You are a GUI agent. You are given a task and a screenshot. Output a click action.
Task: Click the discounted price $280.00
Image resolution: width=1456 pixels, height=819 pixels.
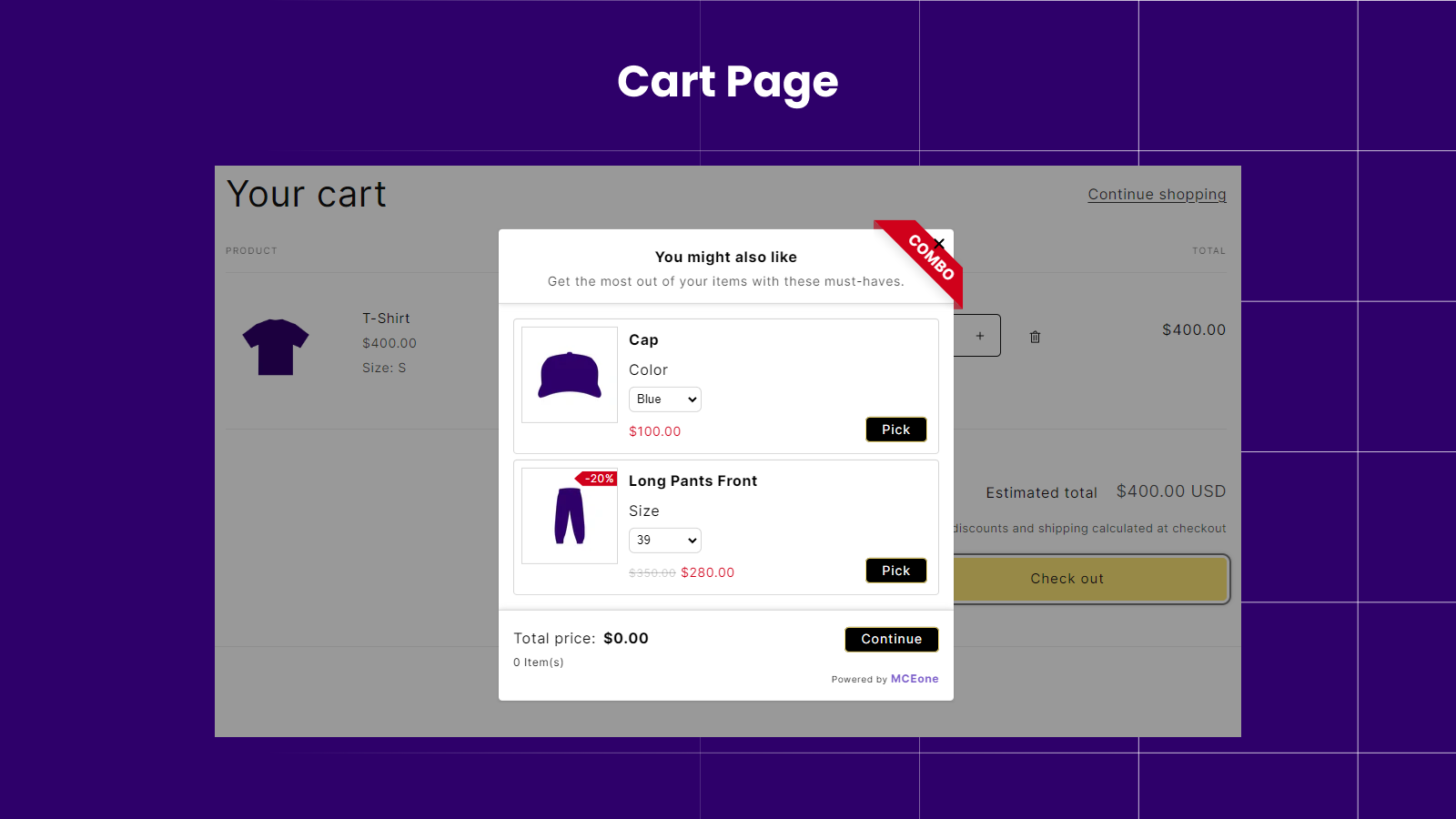[x=708, y=572]
